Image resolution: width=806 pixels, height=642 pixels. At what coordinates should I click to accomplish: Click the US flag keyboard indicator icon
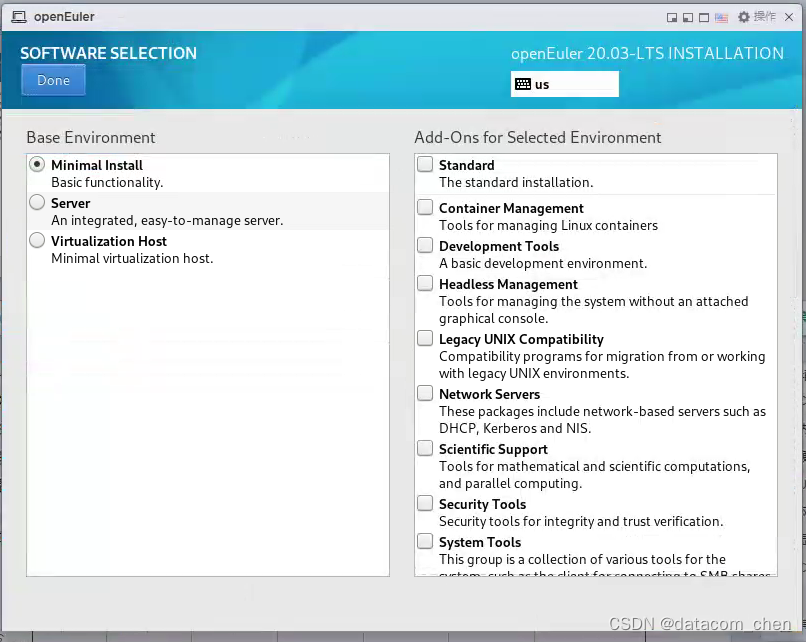[721, 17]
